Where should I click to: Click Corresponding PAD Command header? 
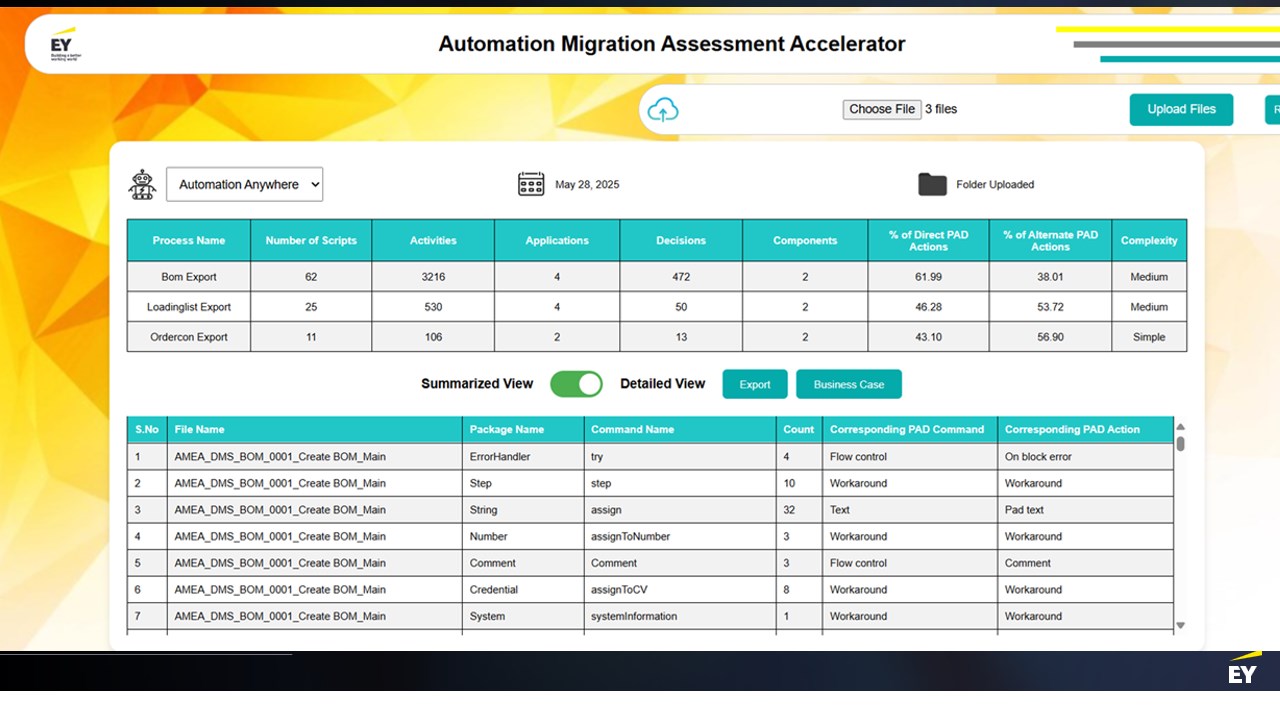tap(909, 429)
